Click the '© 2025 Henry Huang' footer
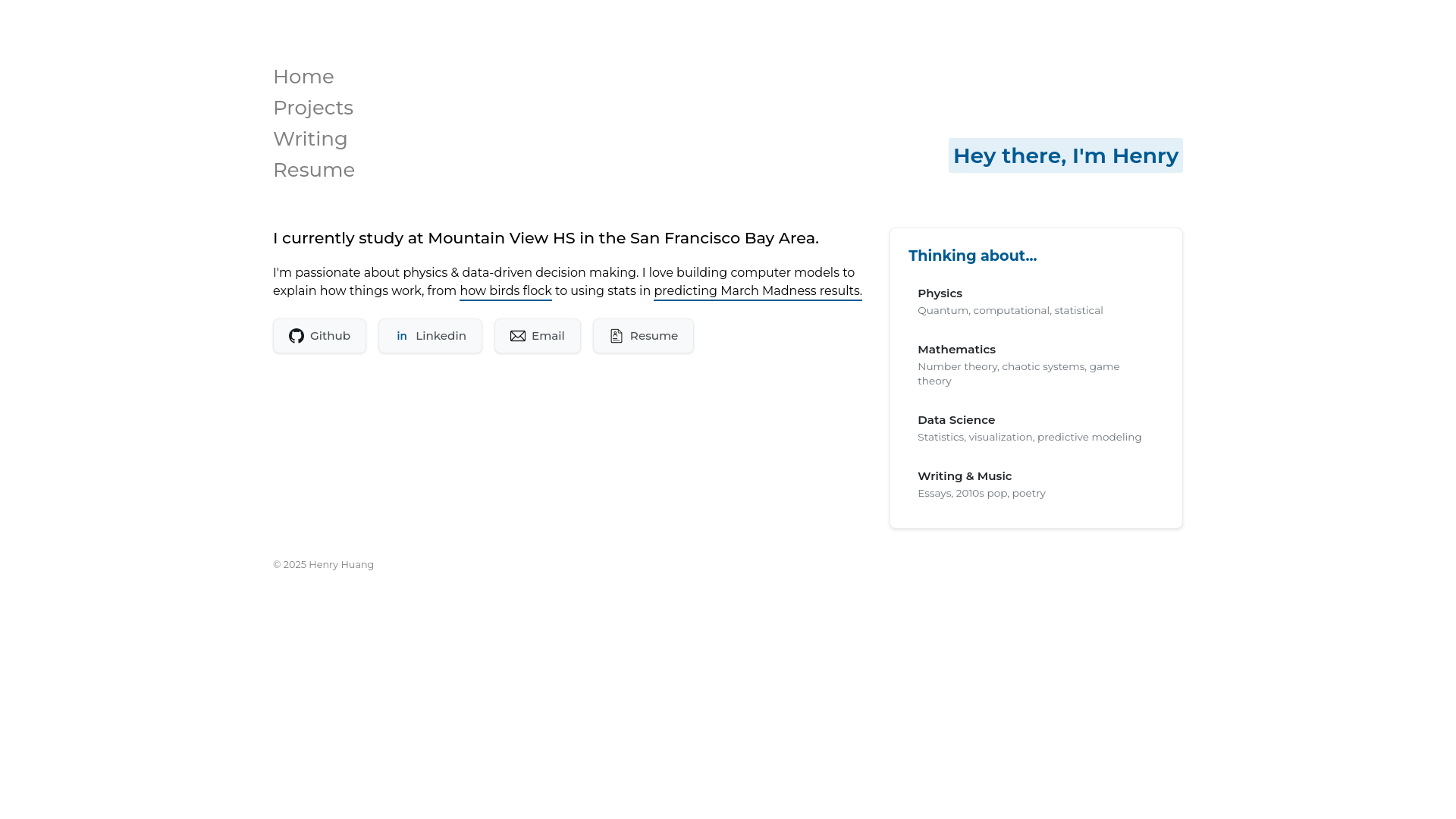This screenshot has height=819, width=1456. point(323,565)
